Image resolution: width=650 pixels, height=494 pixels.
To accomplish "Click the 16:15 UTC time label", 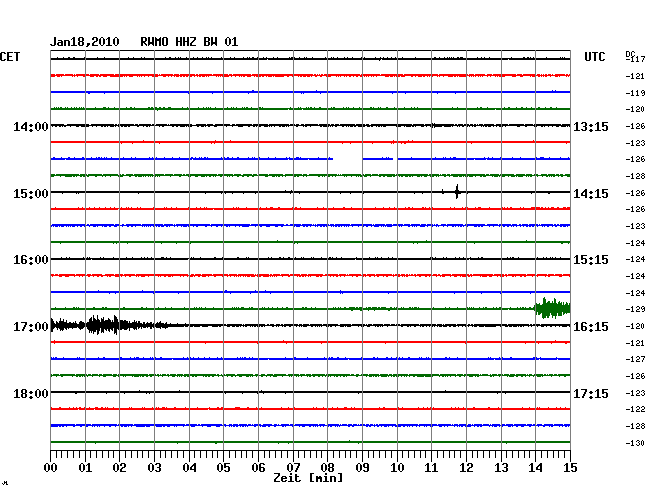I will coord(591,327).
